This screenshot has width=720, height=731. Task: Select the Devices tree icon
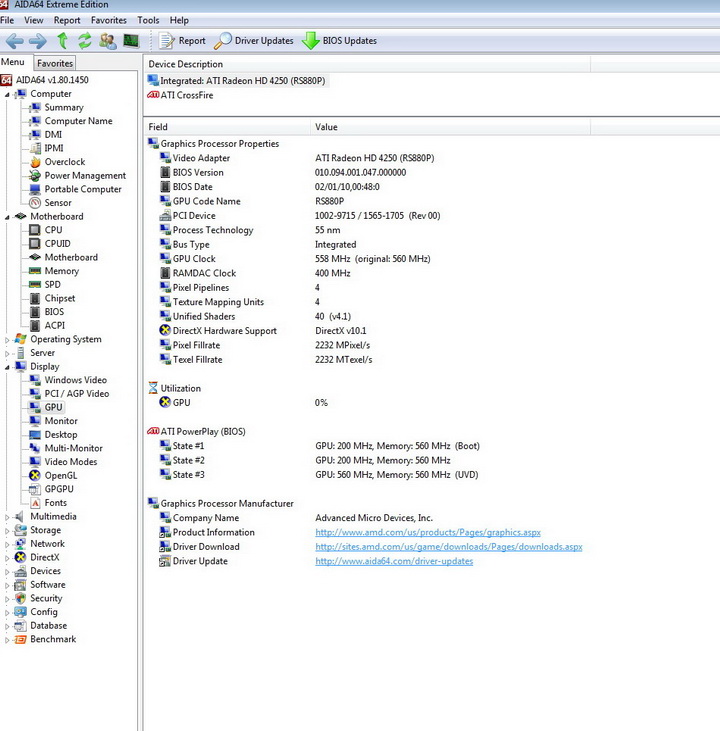(21, 571)
